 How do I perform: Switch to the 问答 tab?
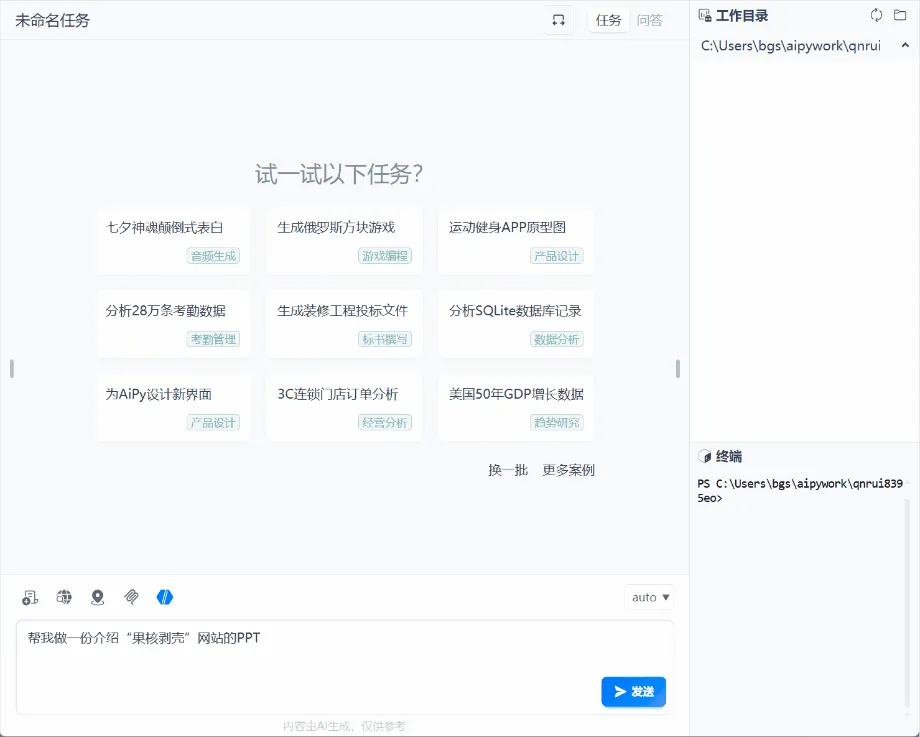[x=650, y=21]
